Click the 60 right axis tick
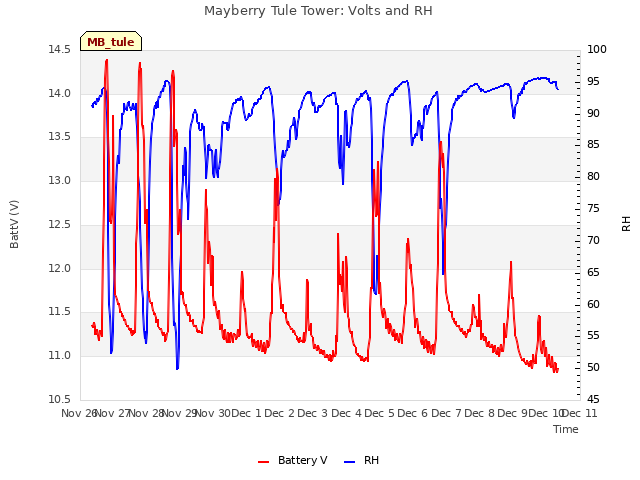Image resolution: width=640 pixels, height=480 pixels. [x=593, y=304]
